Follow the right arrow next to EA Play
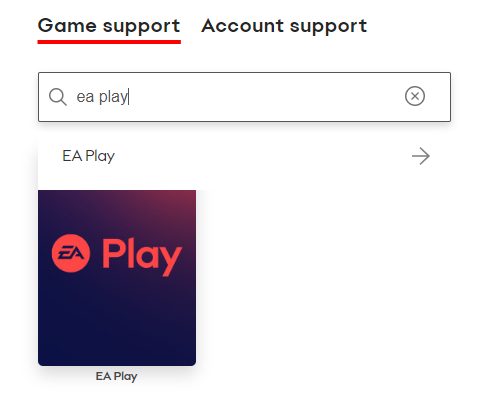The image size is (479, 403). coord(421,156)
